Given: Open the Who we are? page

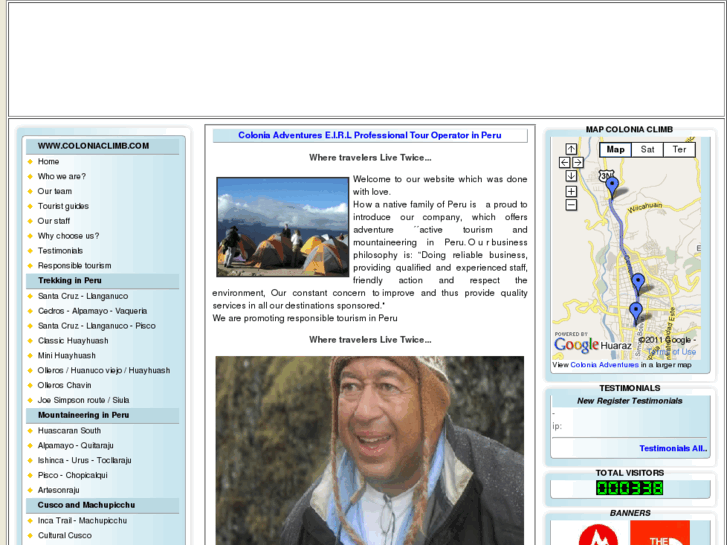Looking at the screenshot, I should pyautogui.click(x=62, y=176).
